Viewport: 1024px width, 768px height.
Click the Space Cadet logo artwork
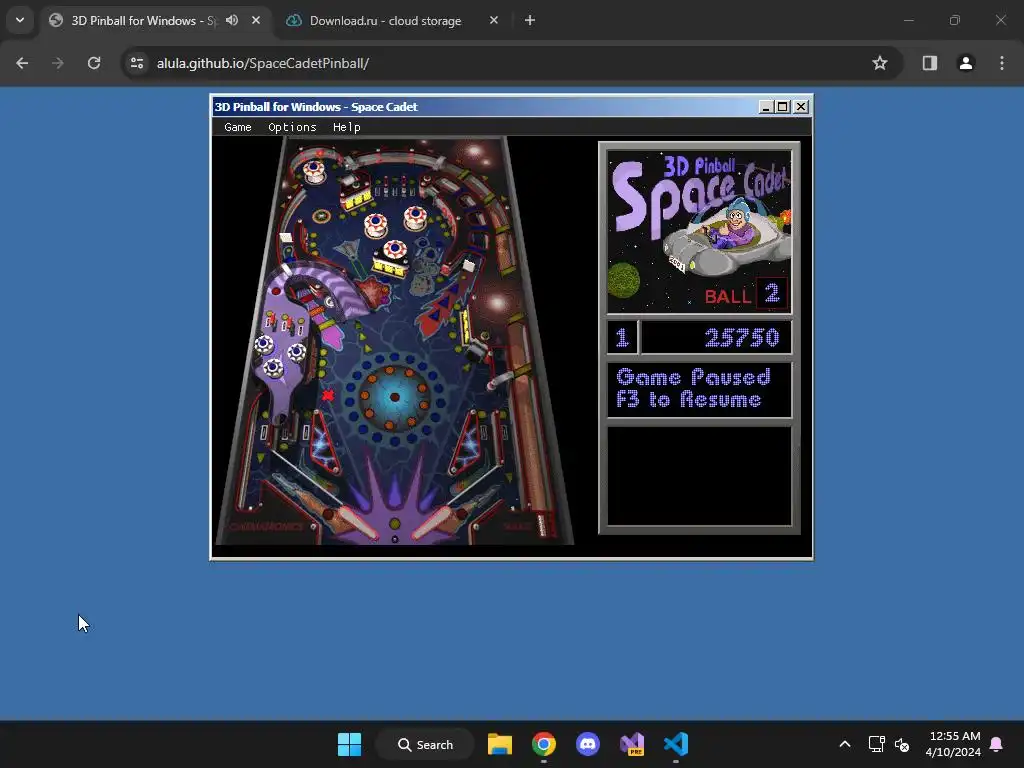pyautogui.click(x=699, y=231)
